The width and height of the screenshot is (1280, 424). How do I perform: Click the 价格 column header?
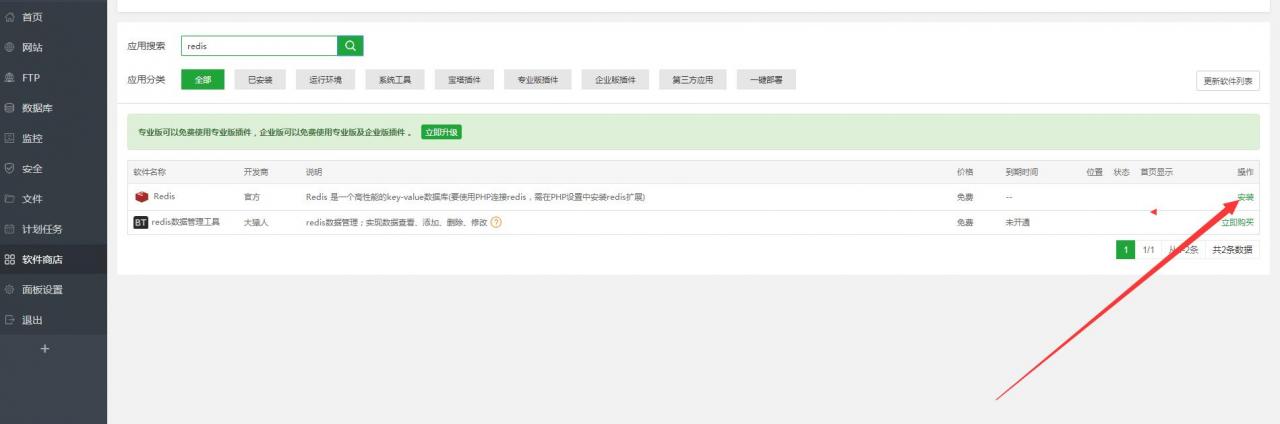click(965, 172)
